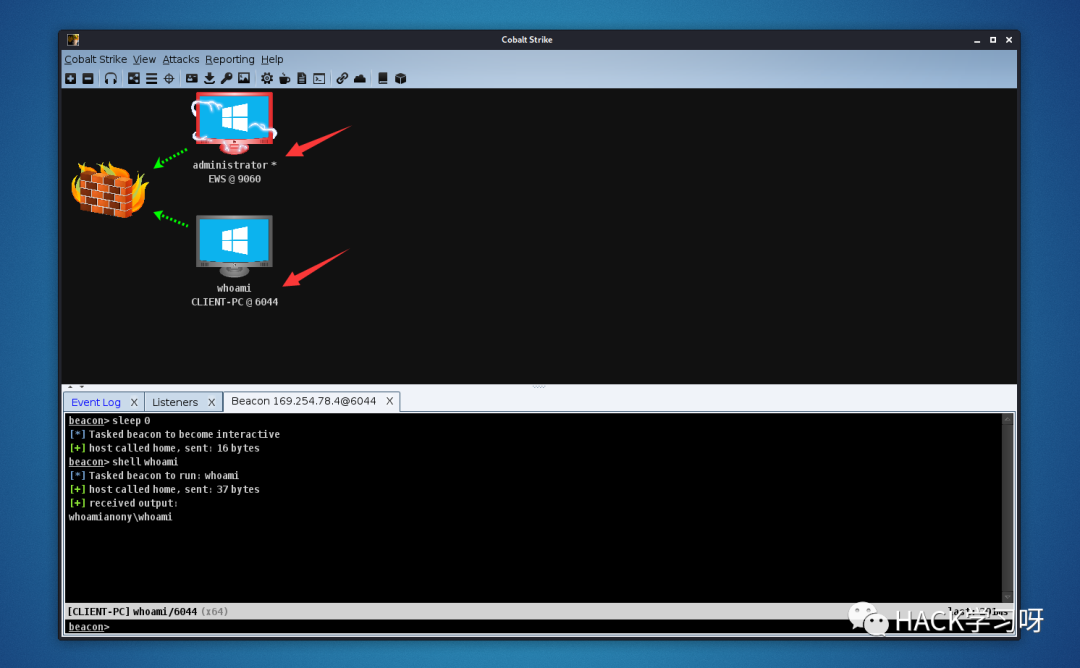The image size is (1080, 668).
Task: Click the book (help) toolbar icon
Action: click(382, 79)
